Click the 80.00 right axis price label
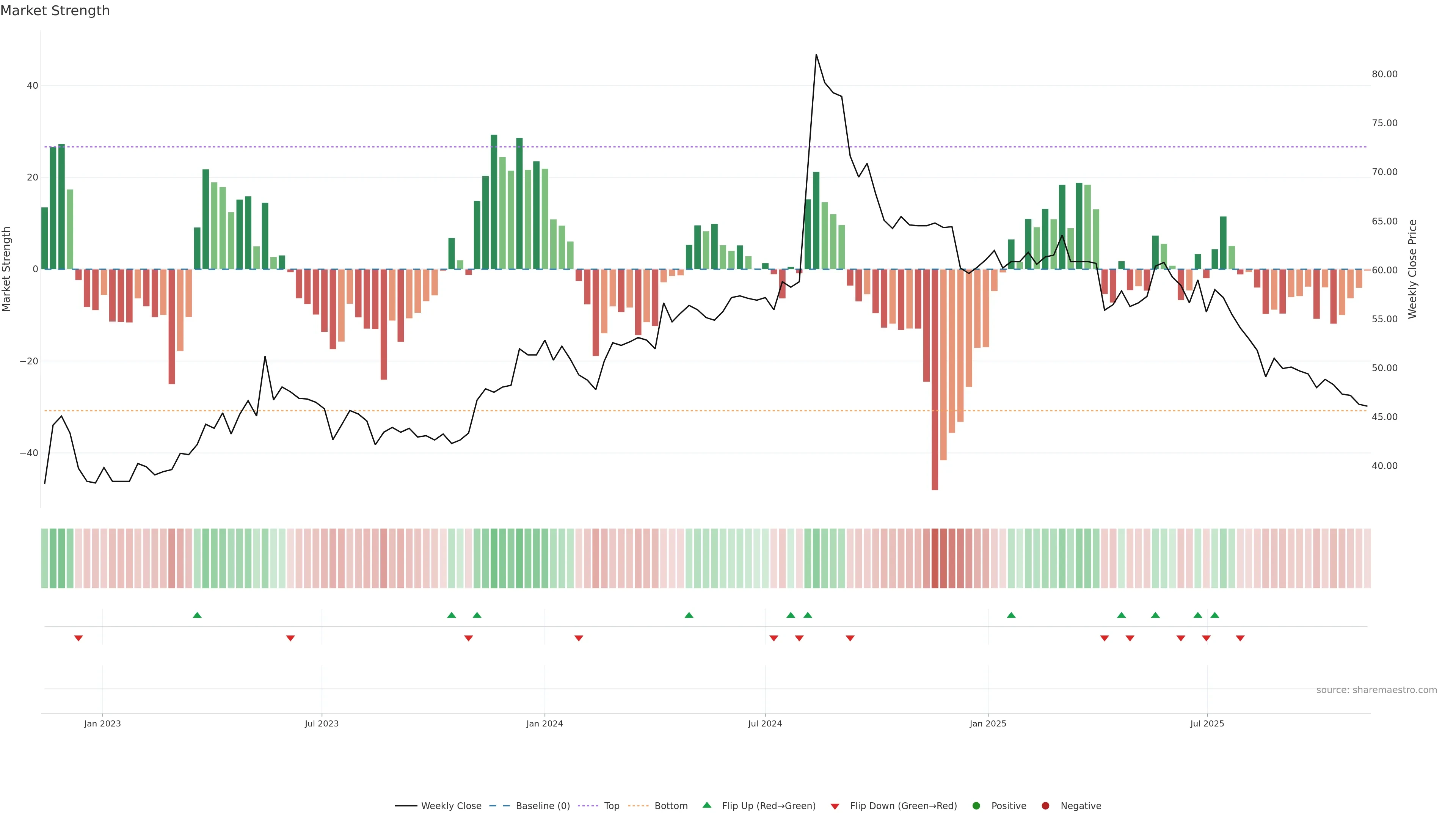The height and width of the screenshot is (819, 1456). point(1384,74)
